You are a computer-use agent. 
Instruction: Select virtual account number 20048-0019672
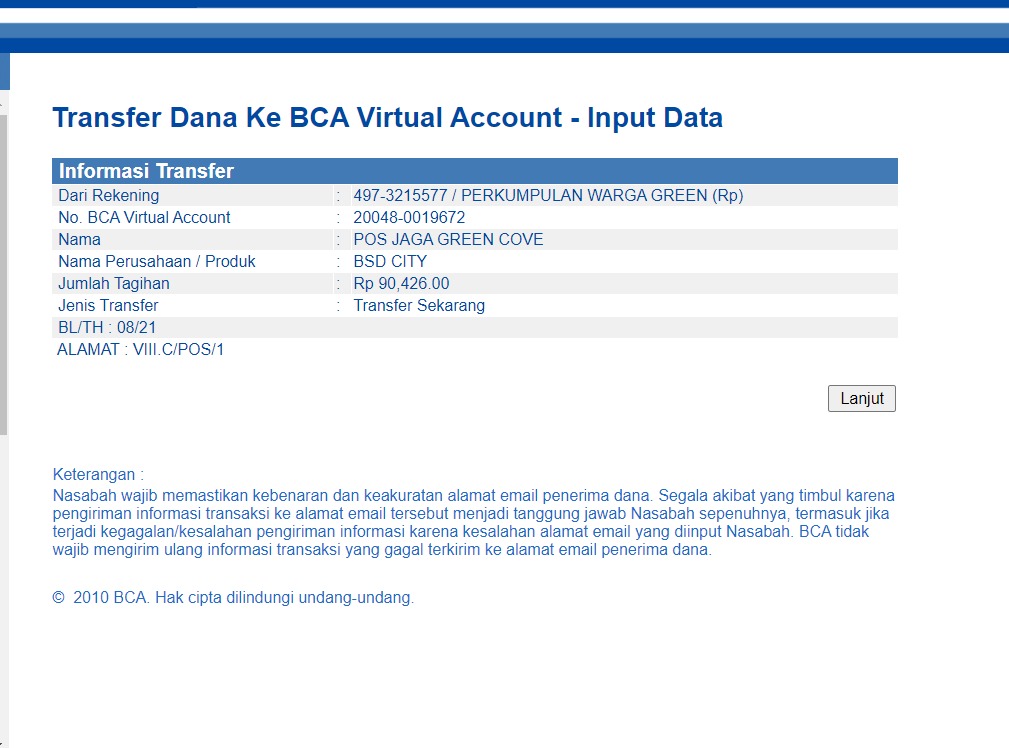pos(409,218)
